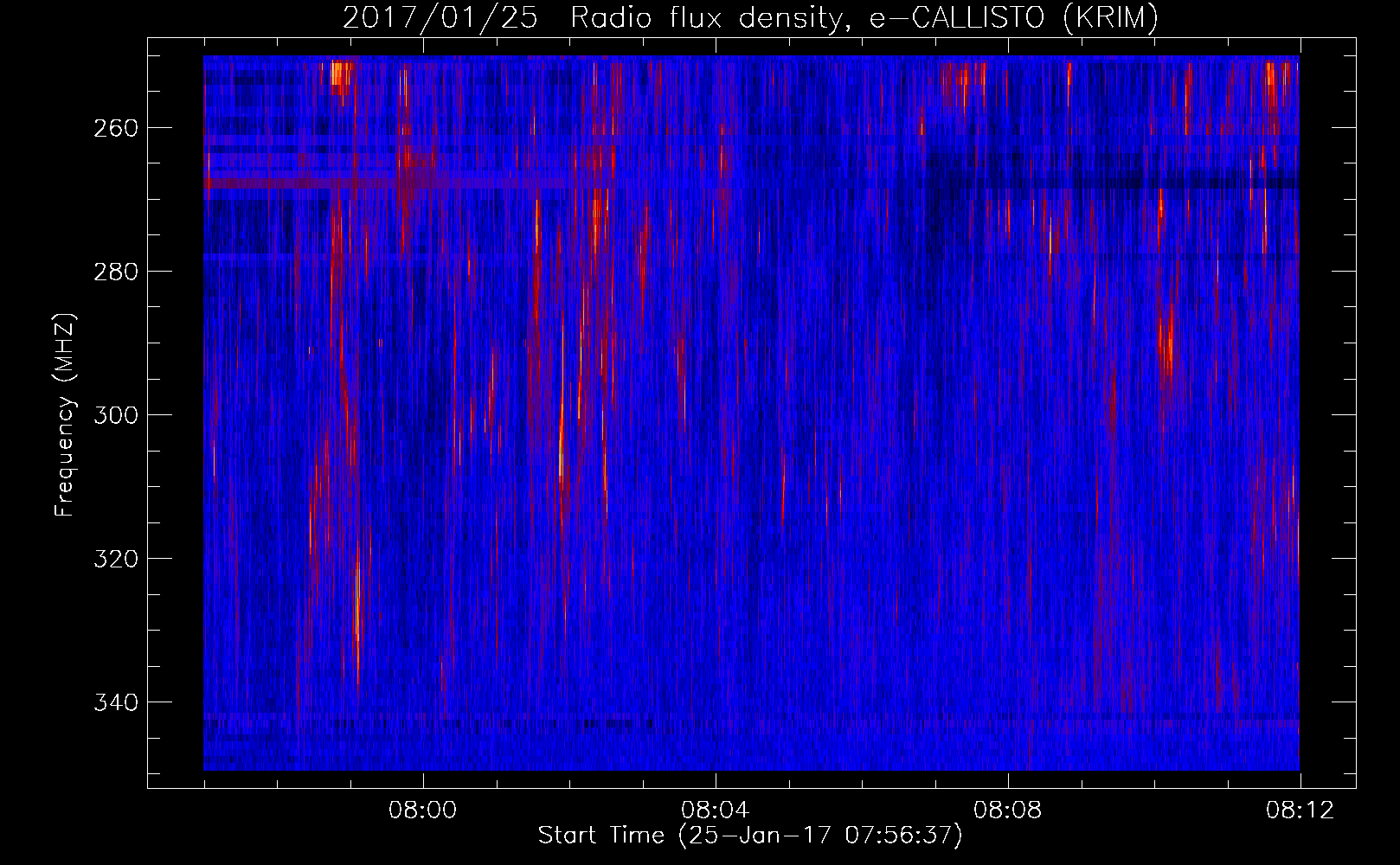The image size is (1400, 865).
Task: Click the 280 frequency axis label
Action: point(115,272)
